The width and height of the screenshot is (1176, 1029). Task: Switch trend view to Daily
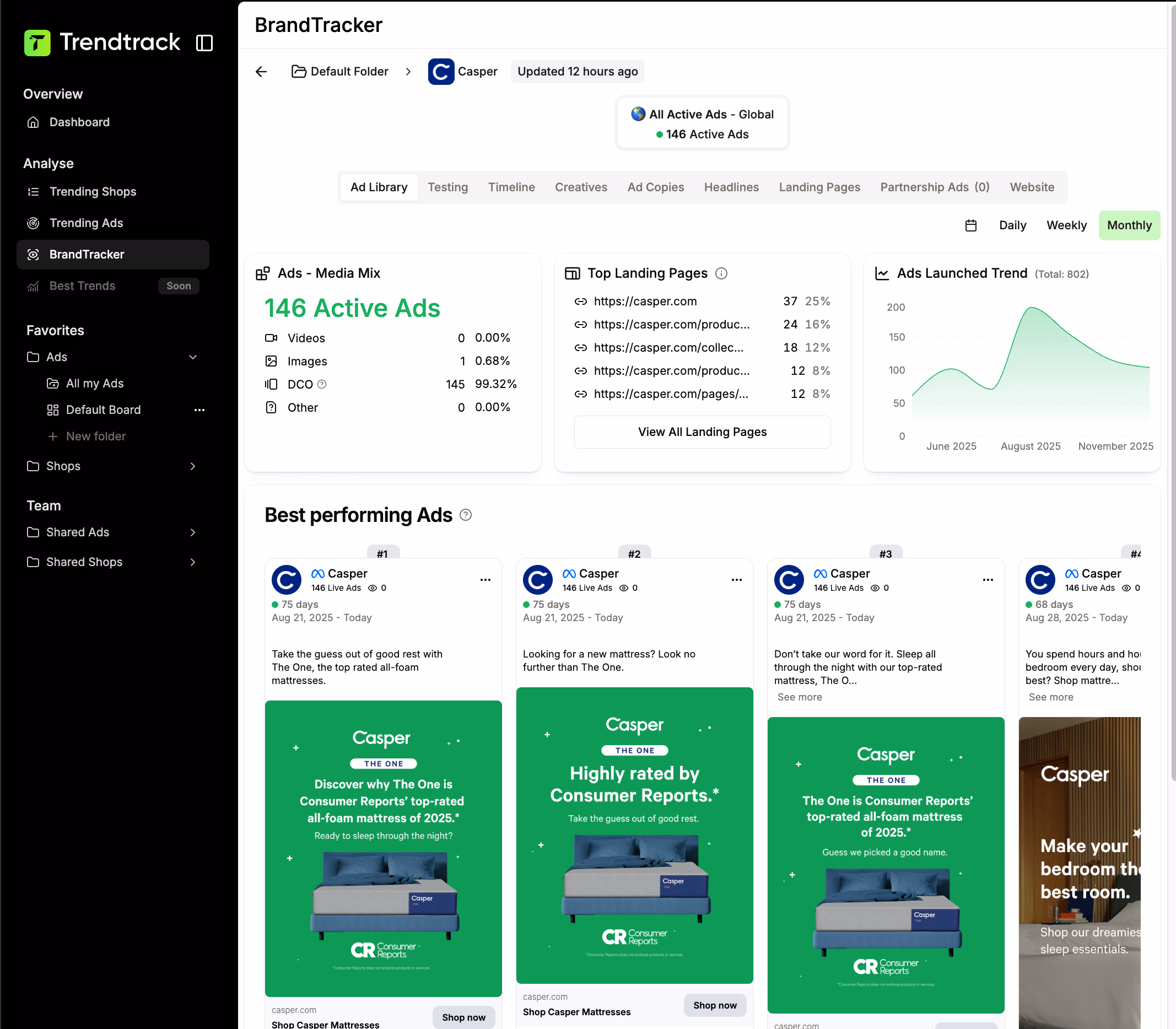click(1012, 225)
